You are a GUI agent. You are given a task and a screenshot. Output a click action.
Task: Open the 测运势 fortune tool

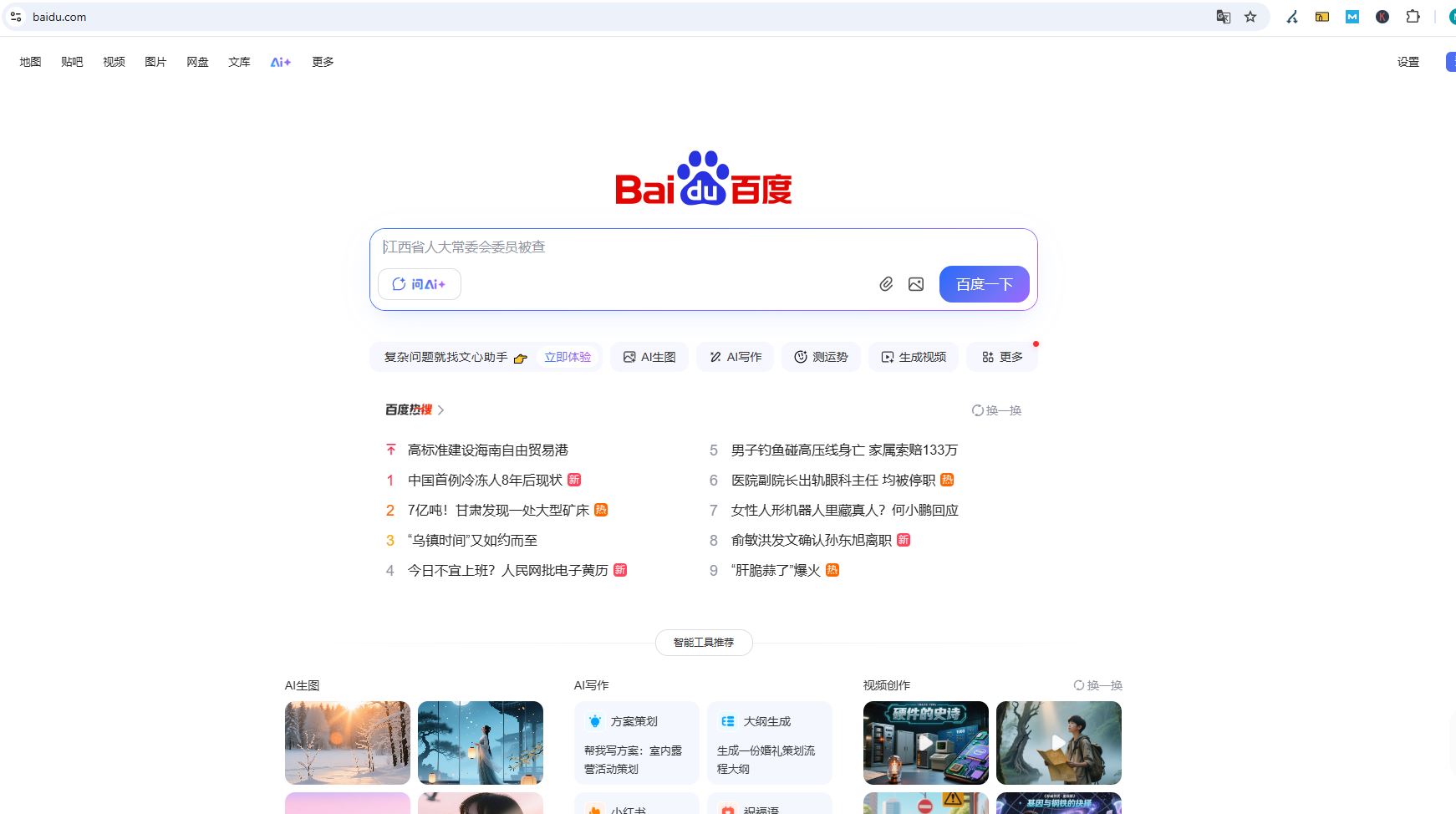click(x=821, y=357)
